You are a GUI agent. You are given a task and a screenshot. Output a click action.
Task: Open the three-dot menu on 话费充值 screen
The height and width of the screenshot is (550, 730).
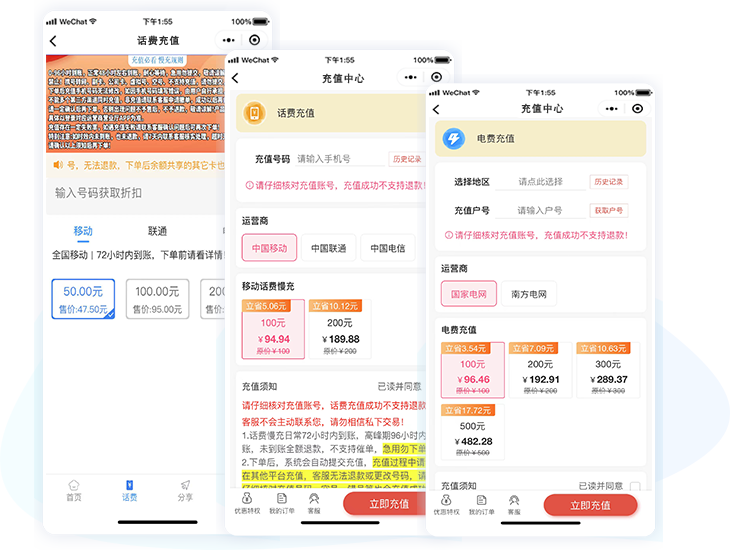[229, 40]
